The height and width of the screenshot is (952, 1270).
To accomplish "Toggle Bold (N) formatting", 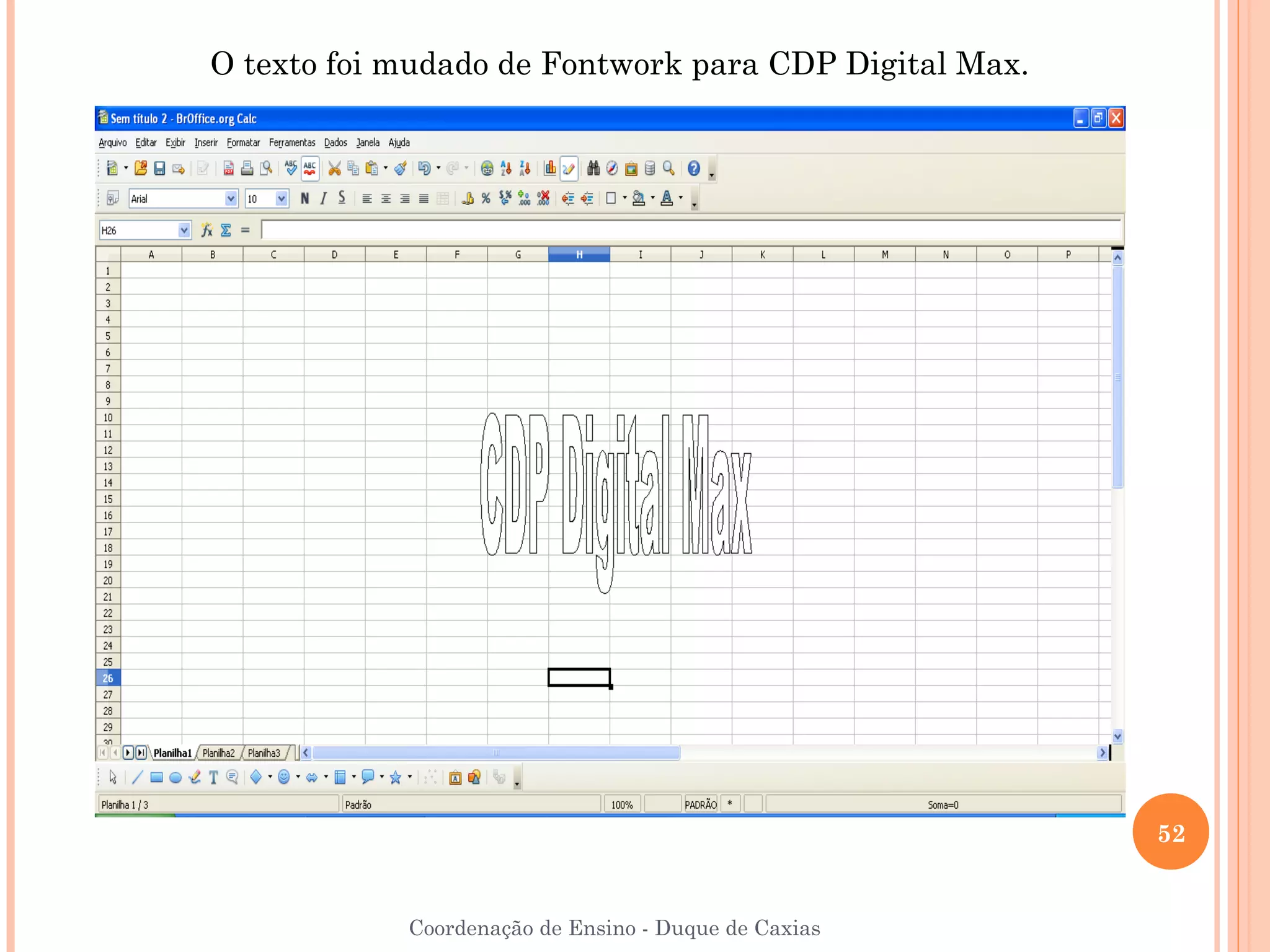I will pyautogui.click(x=304, y=198).
